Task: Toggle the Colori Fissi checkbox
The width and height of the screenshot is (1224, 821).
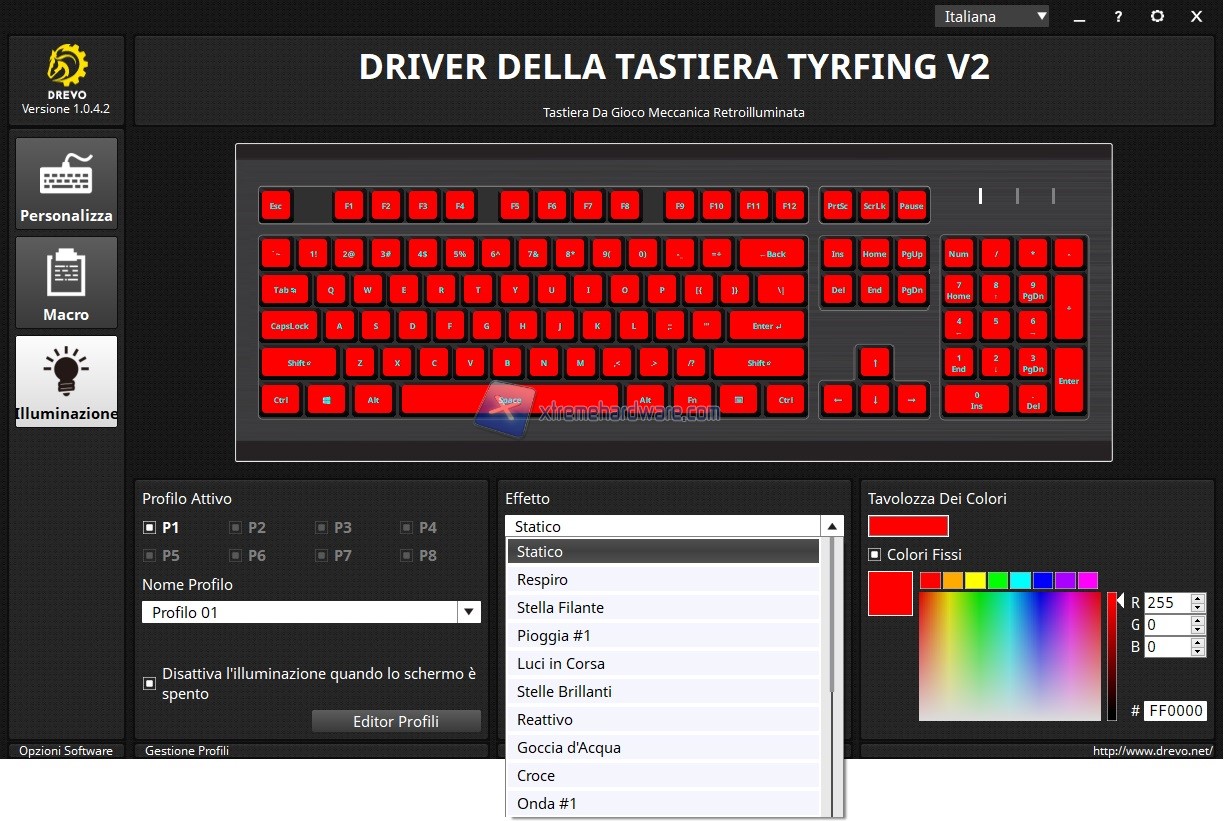Action: [x=875, y=554]
